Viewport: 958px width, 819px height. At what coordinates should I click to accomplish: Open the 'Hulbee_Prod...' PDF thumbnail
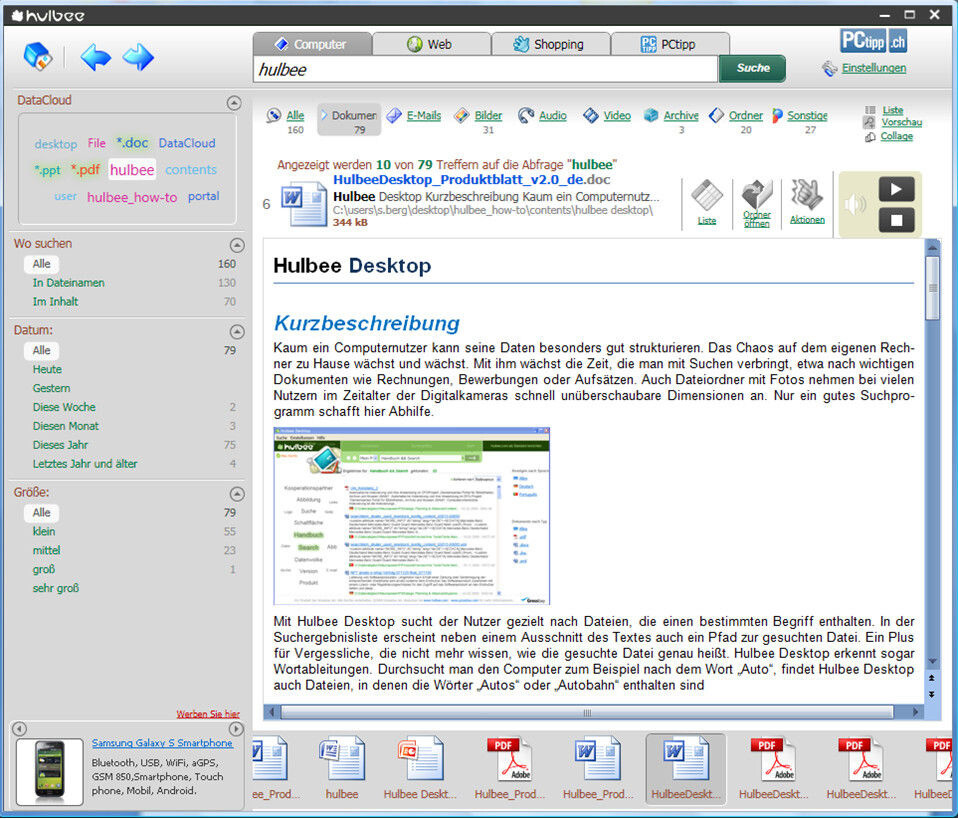[510, 768]
